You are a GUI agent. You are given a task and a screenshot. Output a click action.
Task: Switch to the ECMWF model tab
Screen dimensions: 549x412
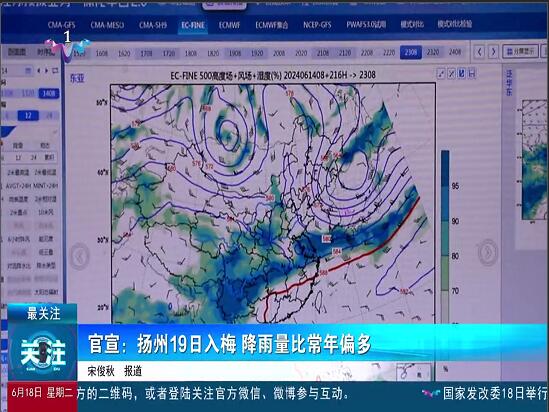click(229, 25)
